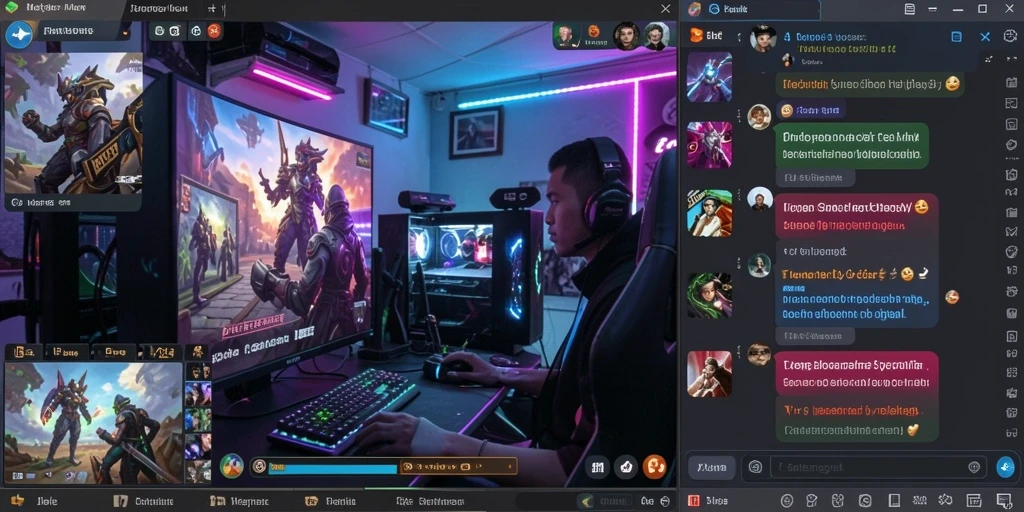The height and width of the screenshot is (512, 1024).
Task: Open the two-warriors preview thumbnail in stream window
Action: coord(93,423)
